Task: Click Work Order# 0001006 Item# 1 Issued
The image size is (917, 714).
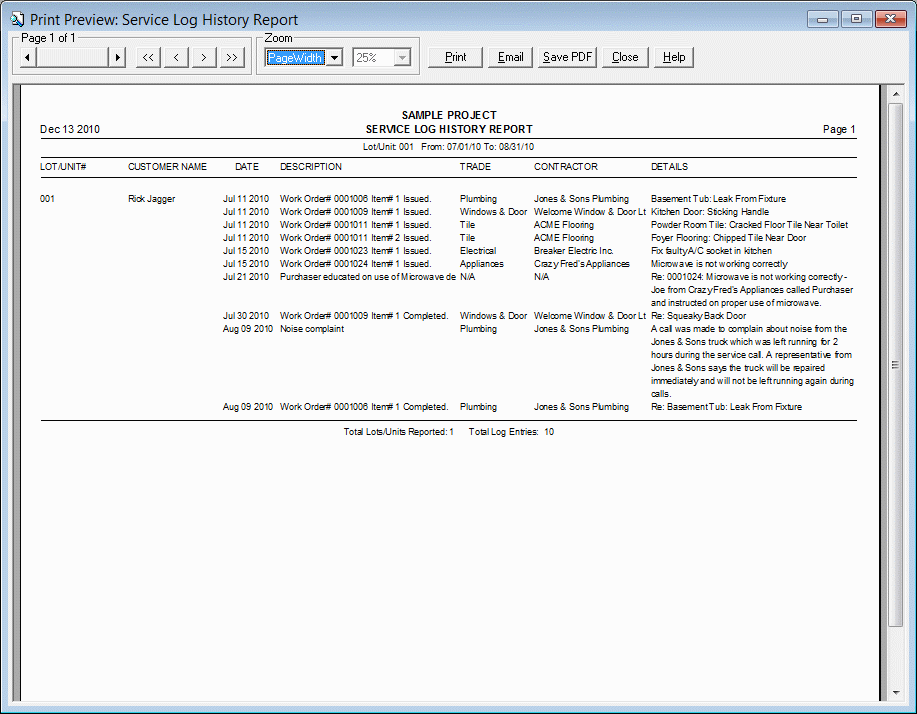Action: tap(356, 199)
